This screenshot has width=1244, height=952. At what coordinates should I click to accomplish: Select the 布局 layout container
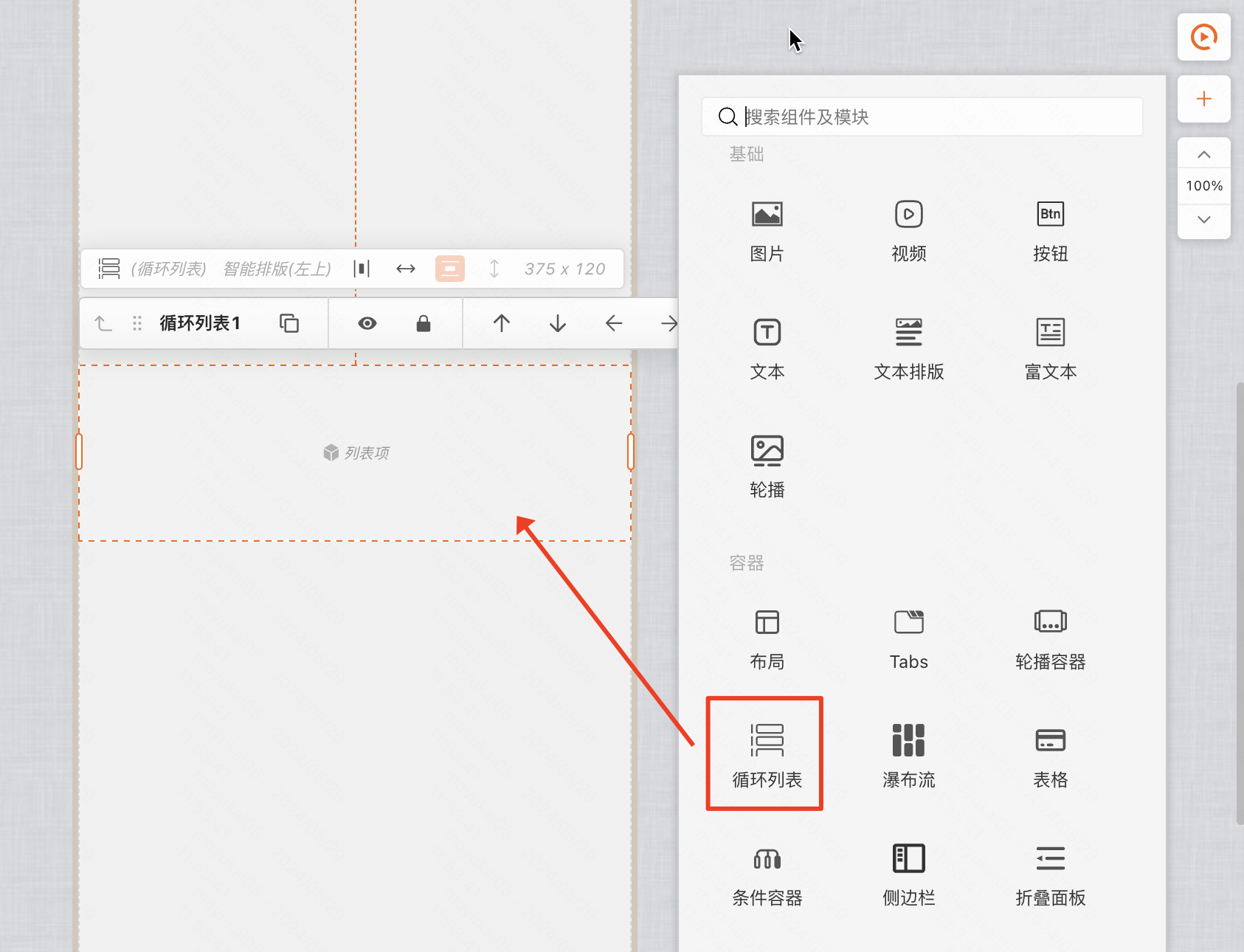click(767, 640)
